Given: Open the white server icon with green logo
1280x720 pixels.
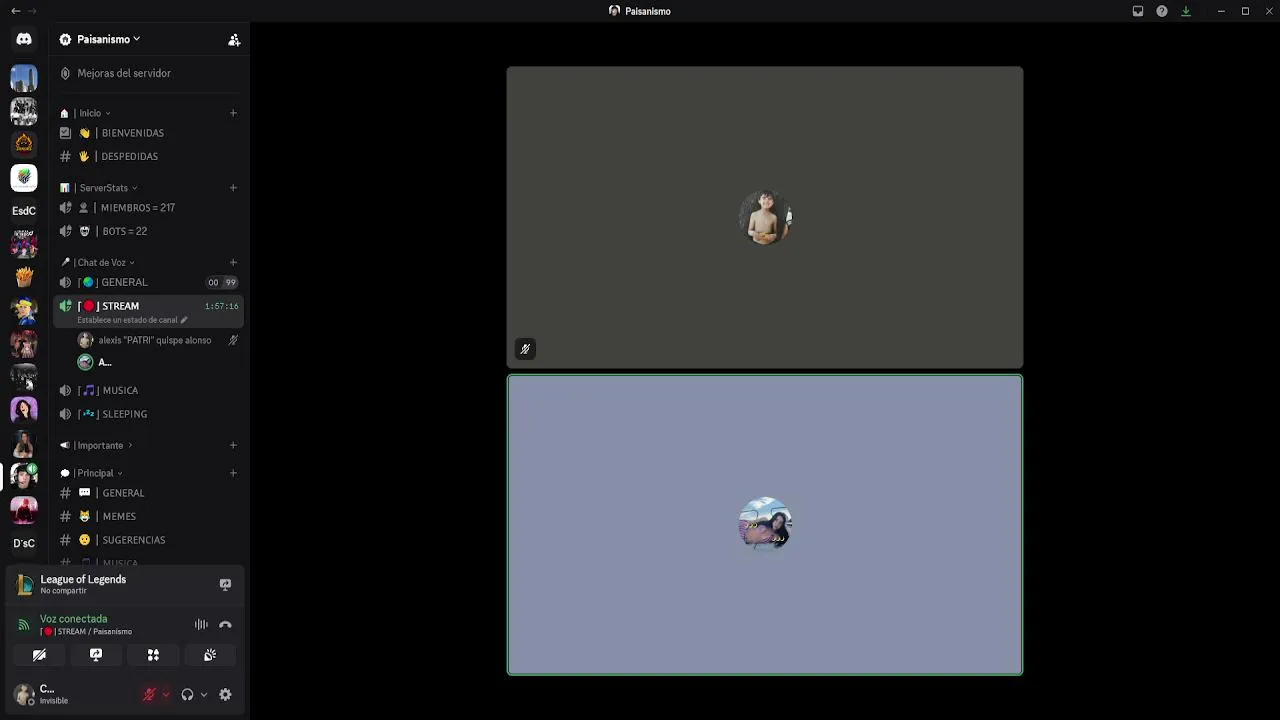Looking at the screenshot, I should 24,178.
